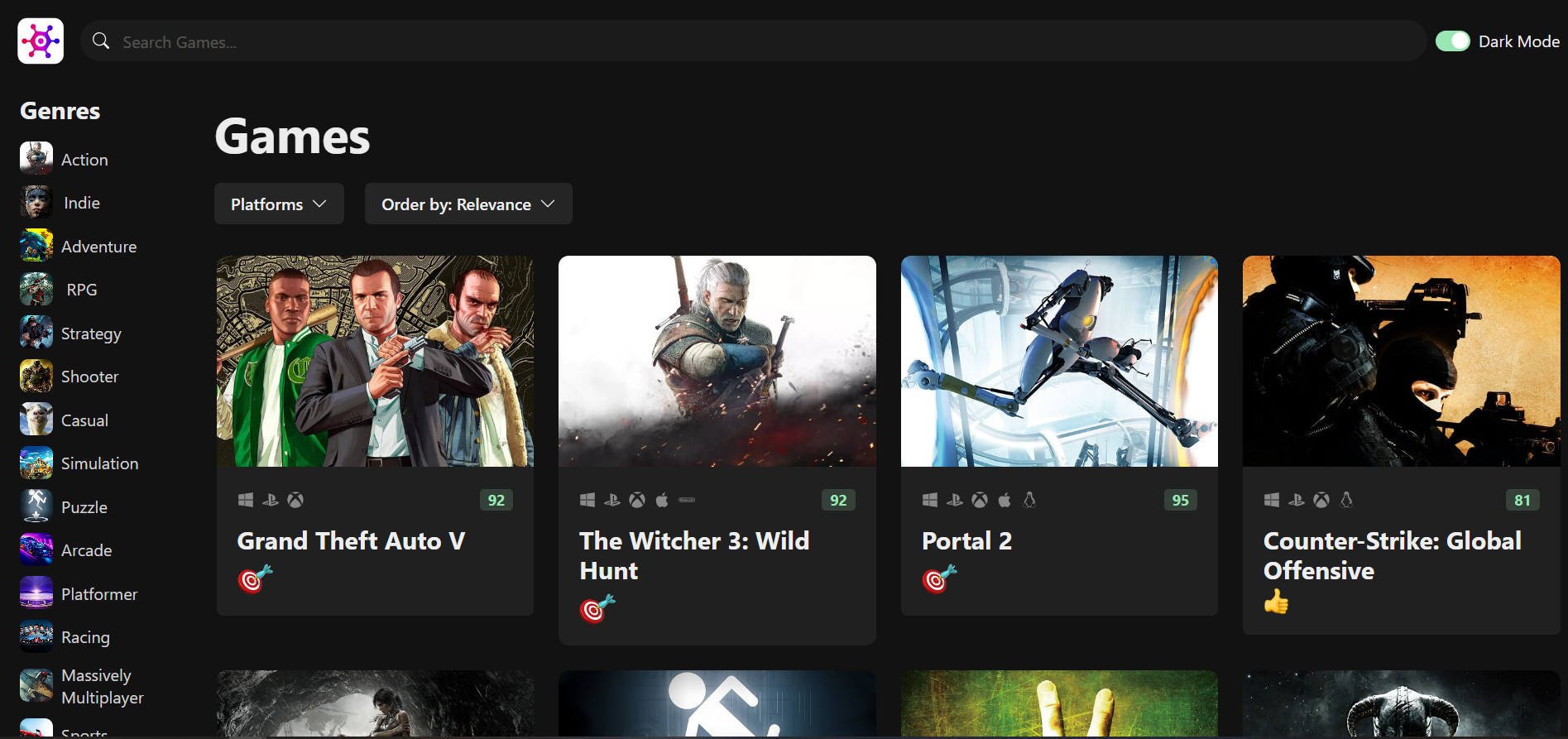
Task: Select the Shooter genre link
Action: (x=90, y=377)
